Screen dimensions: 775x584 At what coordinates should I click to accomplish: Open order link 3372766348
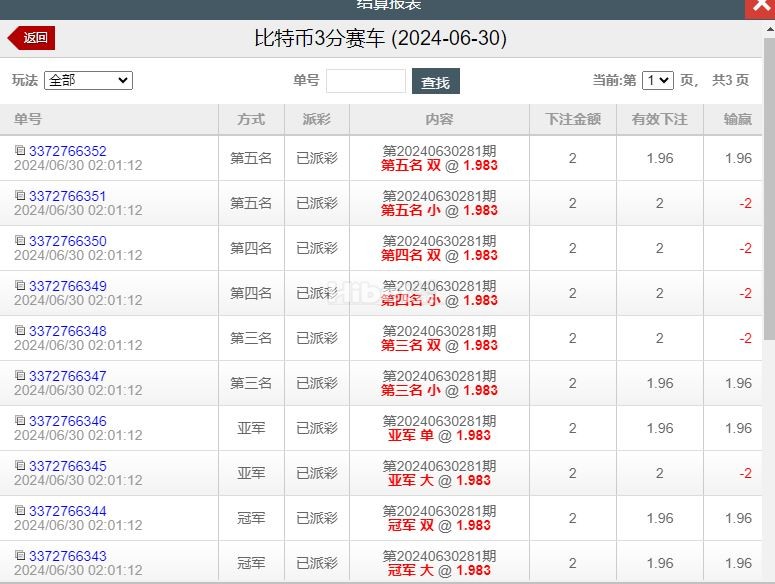pyautogui.click(x=68, y=331)
